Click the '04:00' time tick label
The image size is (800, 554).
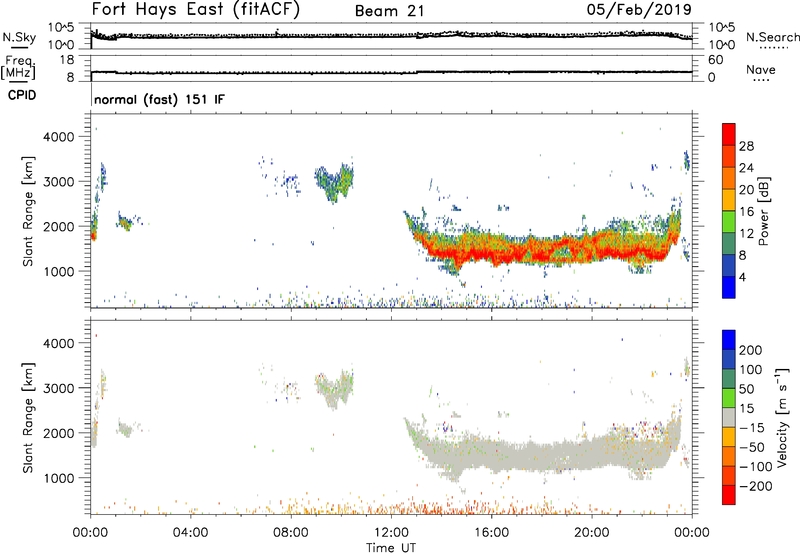[190, 533]
